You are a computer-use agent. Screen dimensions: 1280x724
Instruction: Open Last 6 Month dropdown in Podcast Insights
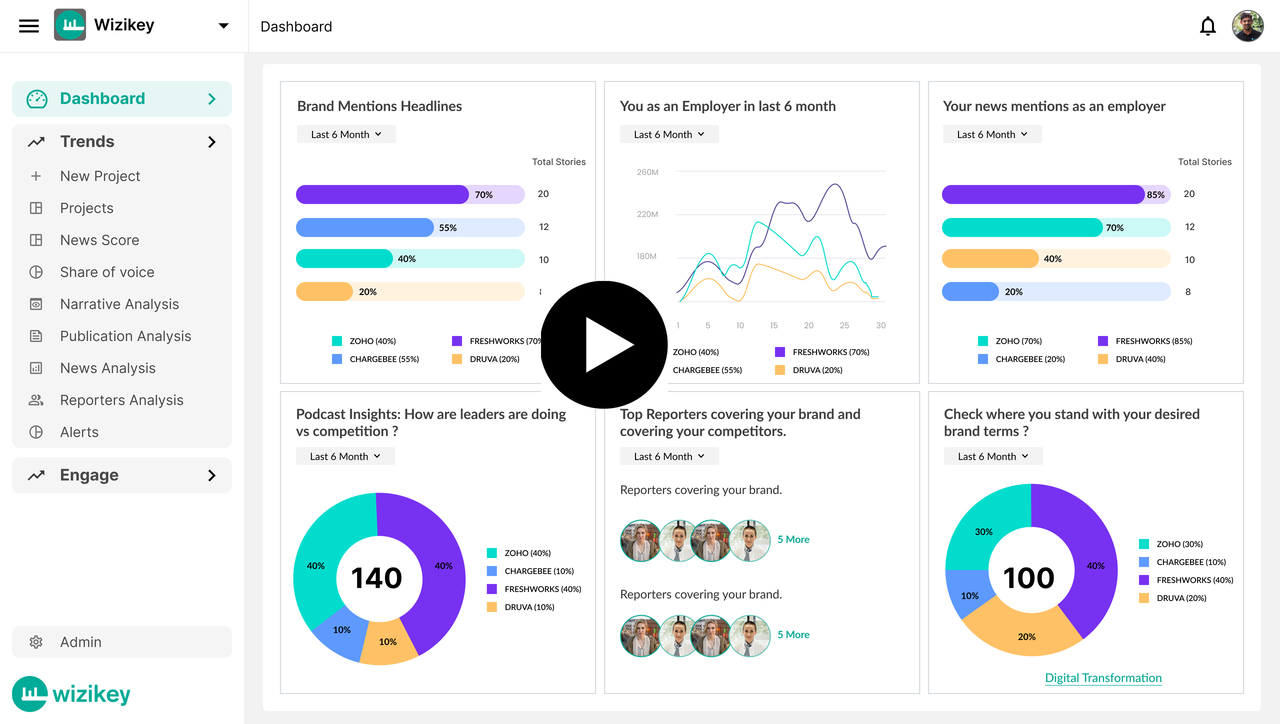tap(345, 456)
